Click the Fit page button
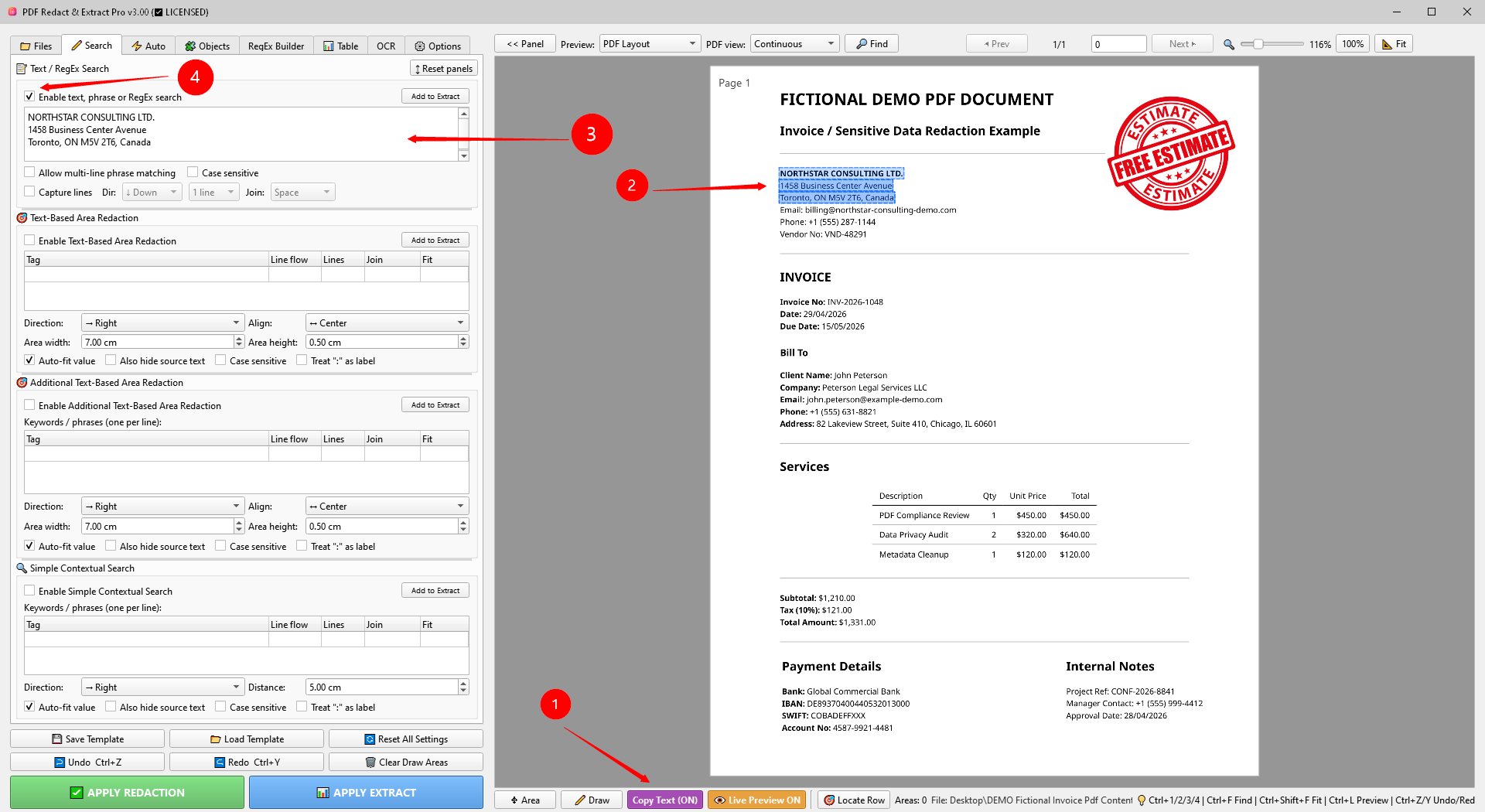Viewport: 1485px width, 812px height. pos(1394,44)
